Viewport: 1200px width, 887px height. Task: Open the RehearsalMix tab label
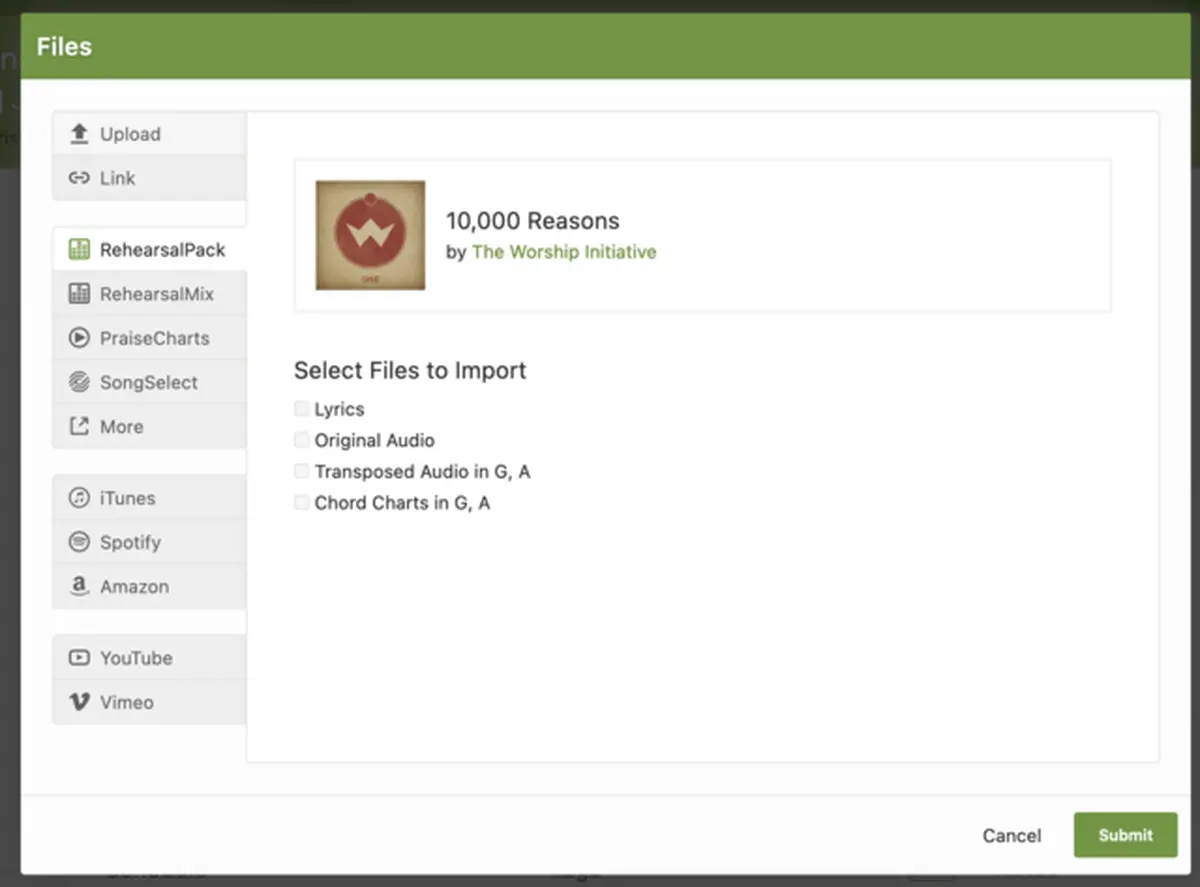click(157, 294)
